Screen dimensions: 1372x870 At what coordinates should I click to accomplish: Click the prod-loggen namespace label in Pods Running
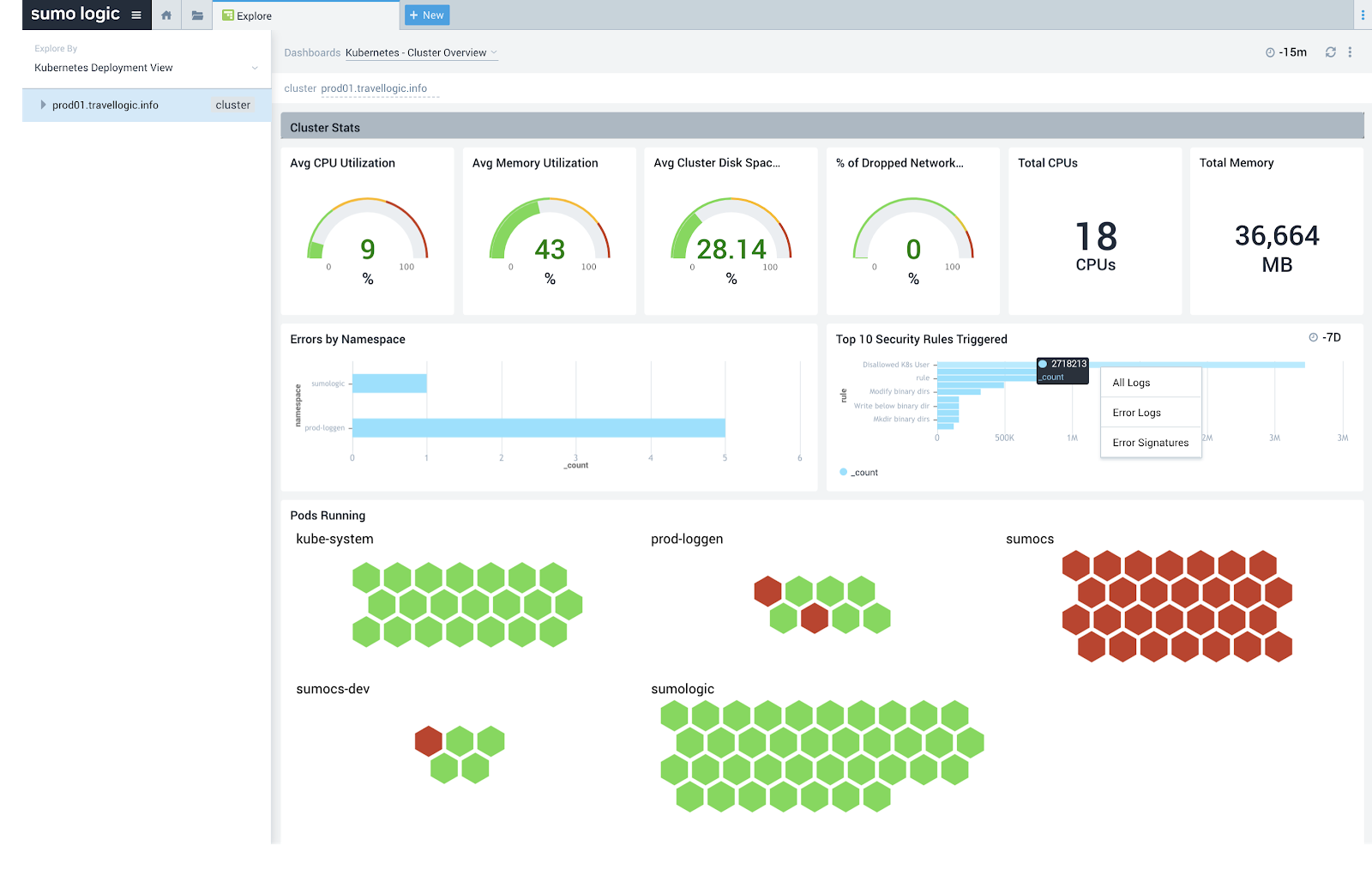coord(687,539)
